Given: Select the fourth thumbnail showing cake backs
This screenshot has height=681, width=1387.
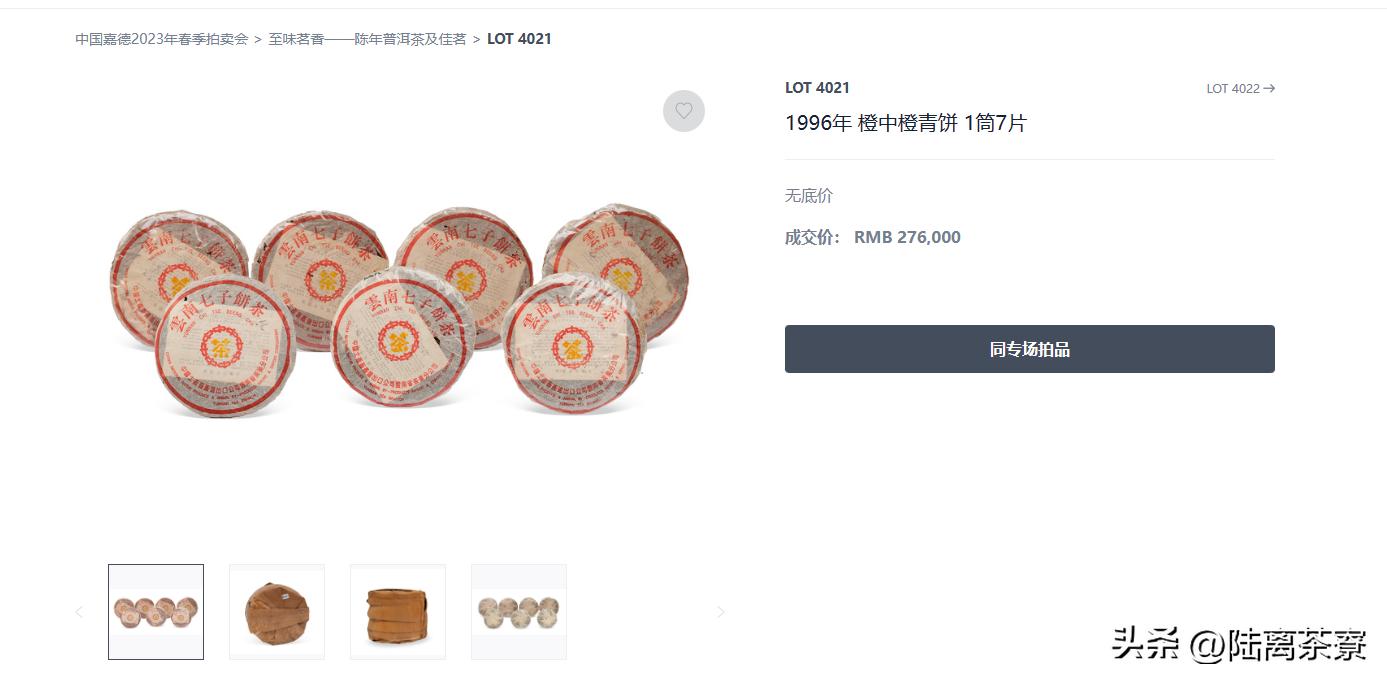Looking at the screenshot, I should (x=519, y=612).
